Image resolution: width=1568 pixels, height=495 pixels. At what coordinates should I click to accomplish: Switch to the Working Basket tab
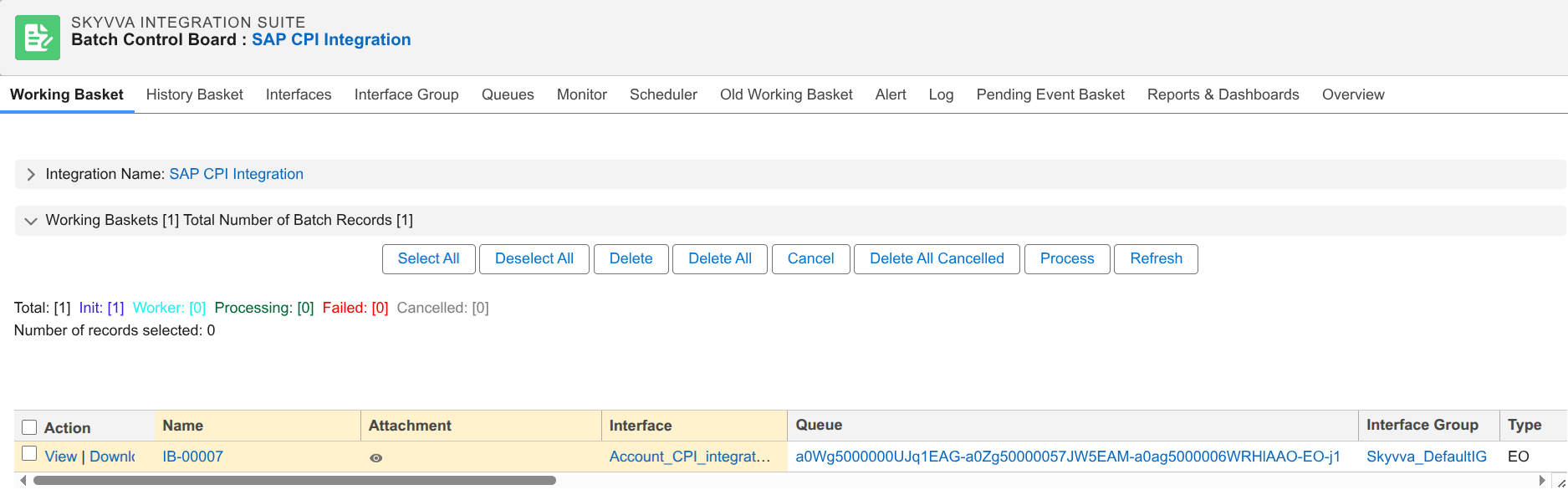pos(67,94)
